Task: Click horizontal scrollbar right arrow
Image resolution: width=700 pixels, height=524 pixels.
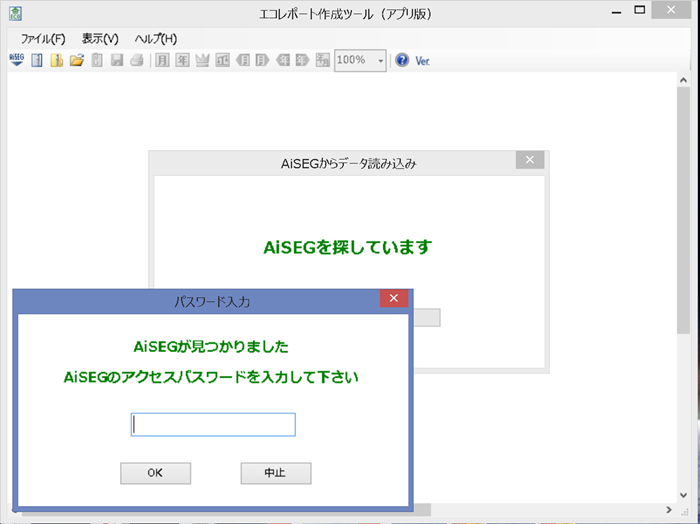Action: pos(669,510)
